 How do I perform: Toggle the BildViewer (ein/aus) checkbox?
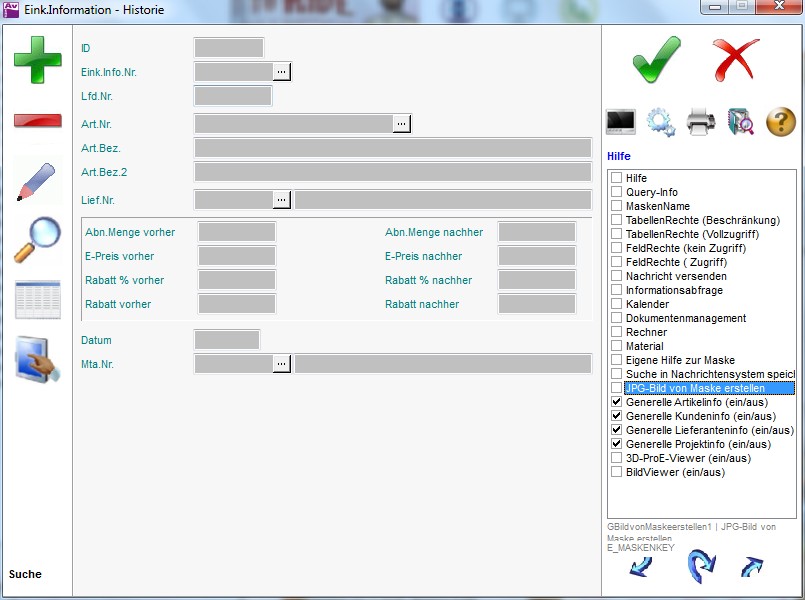point(617,472)
